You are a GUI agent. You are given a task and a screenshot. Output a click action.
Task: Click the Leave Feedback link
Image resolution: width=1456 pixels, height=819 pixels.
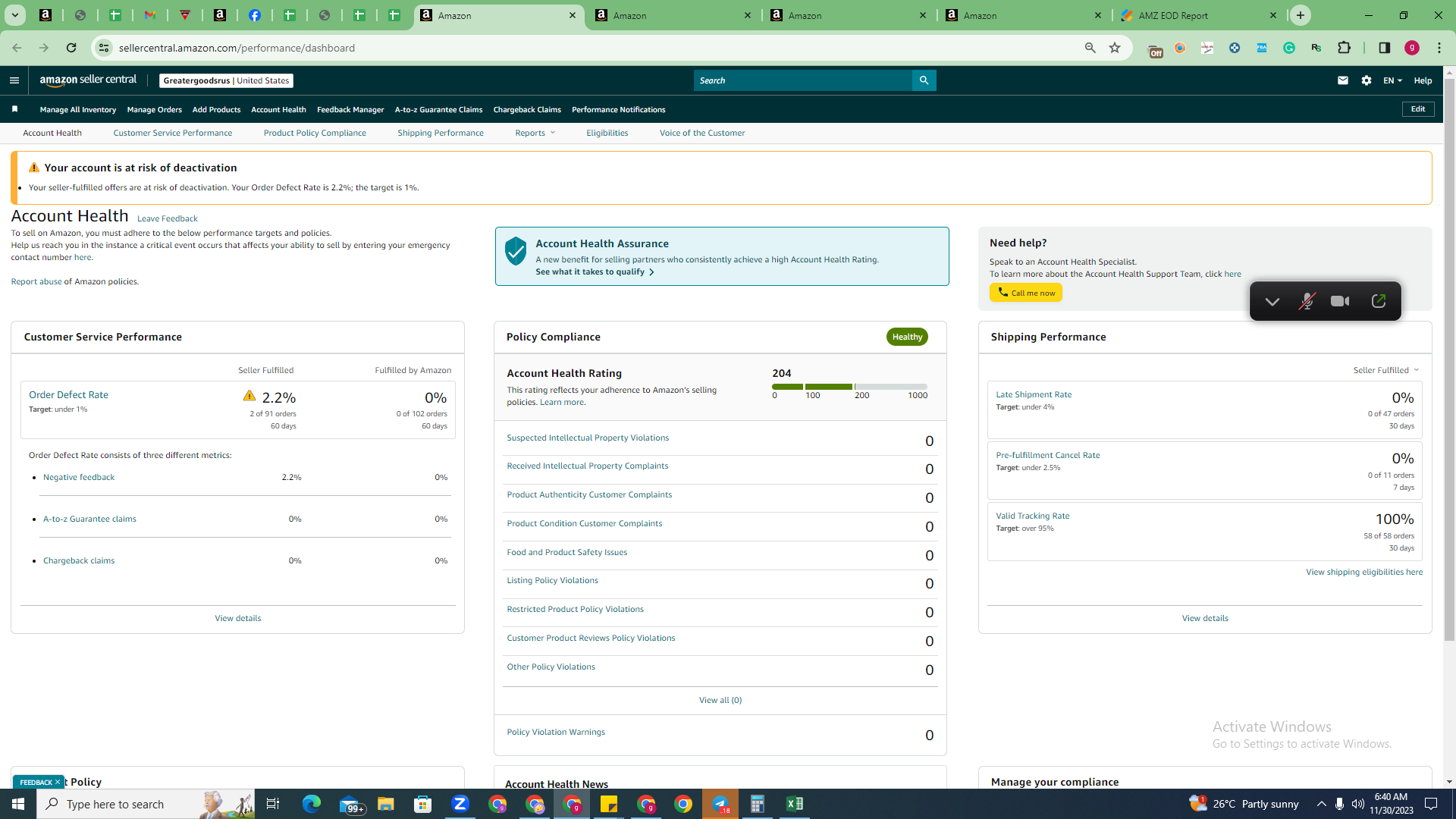tap(168, 218)
